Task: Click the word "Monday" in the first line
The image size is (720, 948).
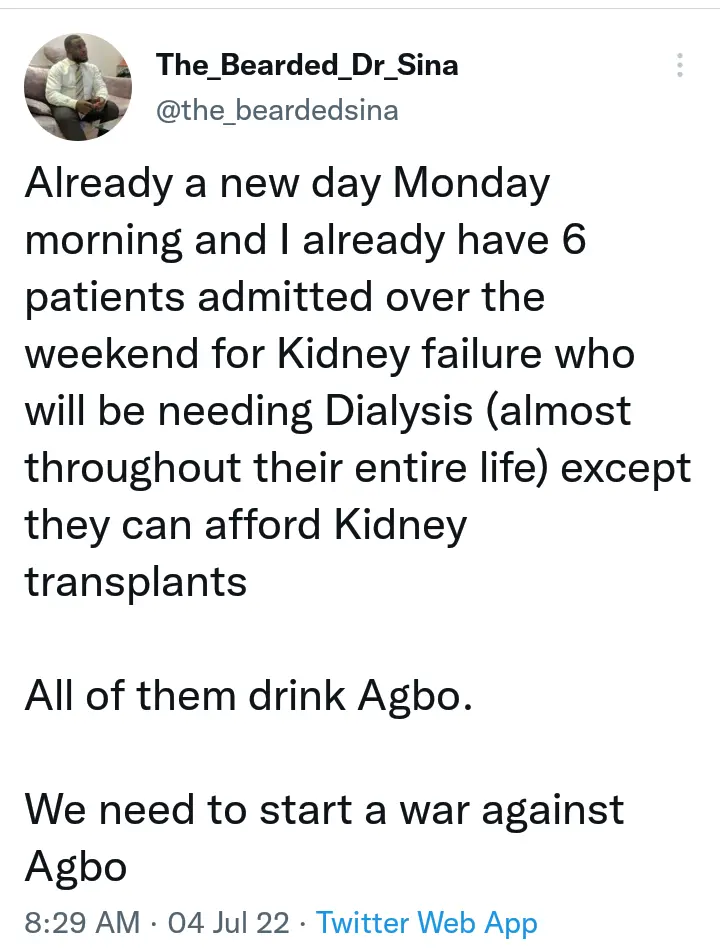Action: (472, 183)
